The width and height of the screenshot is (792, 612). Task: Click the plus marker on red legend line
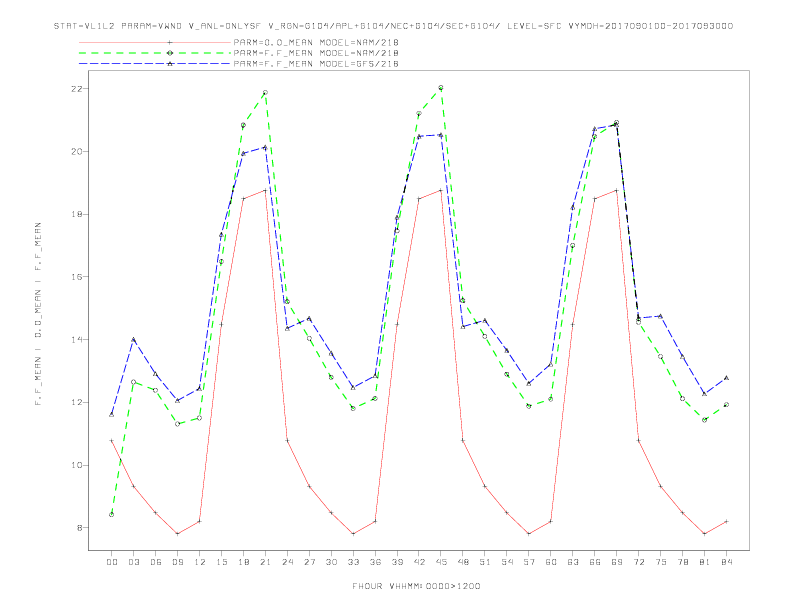170,42
